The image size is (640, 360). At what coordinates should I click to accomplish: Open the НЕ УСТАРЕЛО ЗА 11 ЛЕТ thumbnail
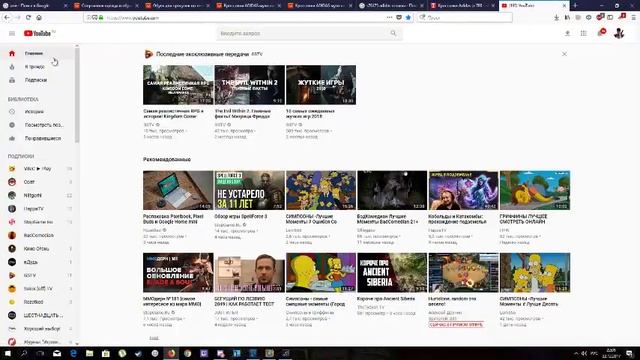click(249, 190)
